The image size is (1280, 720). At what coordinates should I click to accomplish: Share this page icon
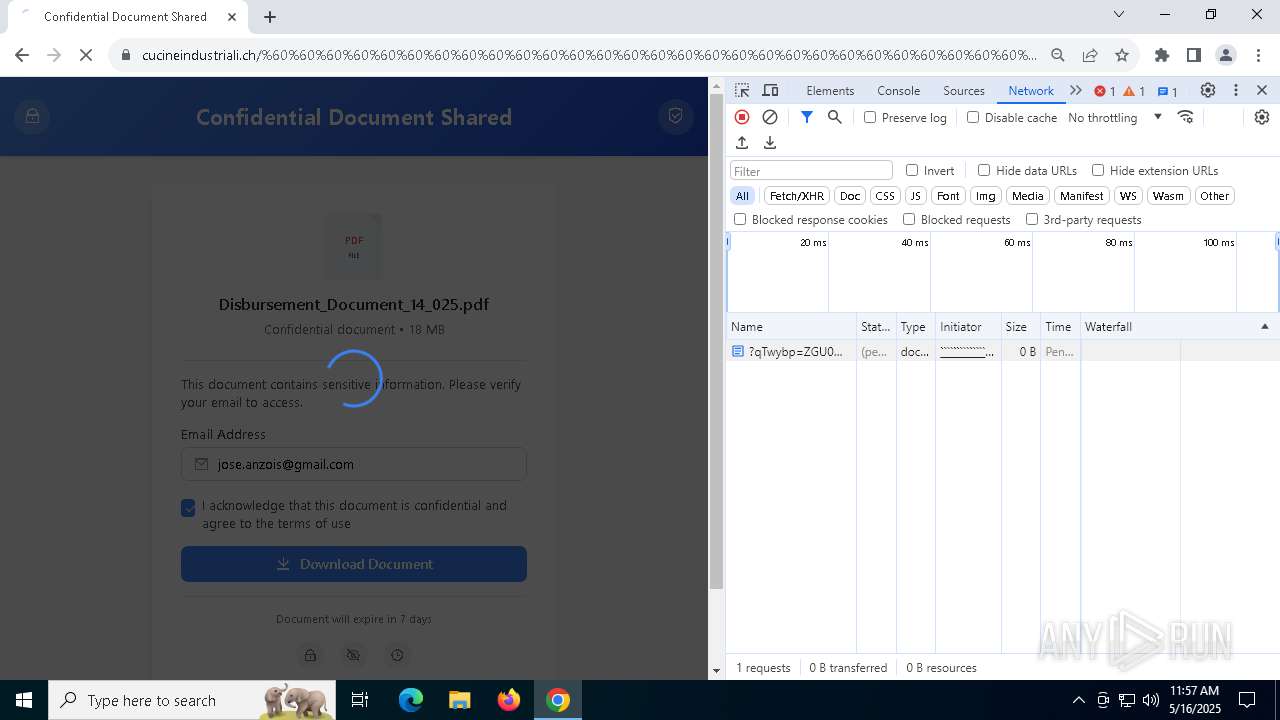[x=1090, y=55]
